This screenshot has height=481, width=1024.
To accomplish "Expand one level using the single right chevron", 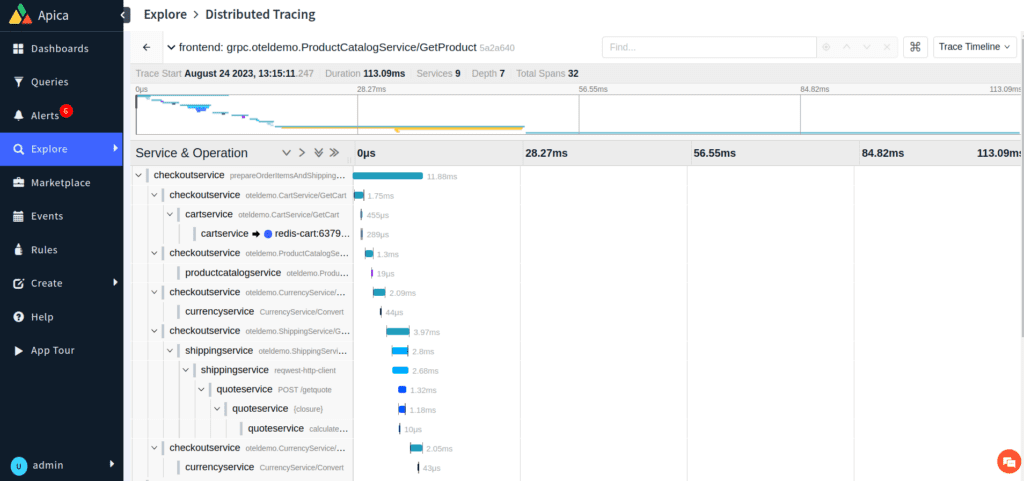I will (x=302, y=153).
